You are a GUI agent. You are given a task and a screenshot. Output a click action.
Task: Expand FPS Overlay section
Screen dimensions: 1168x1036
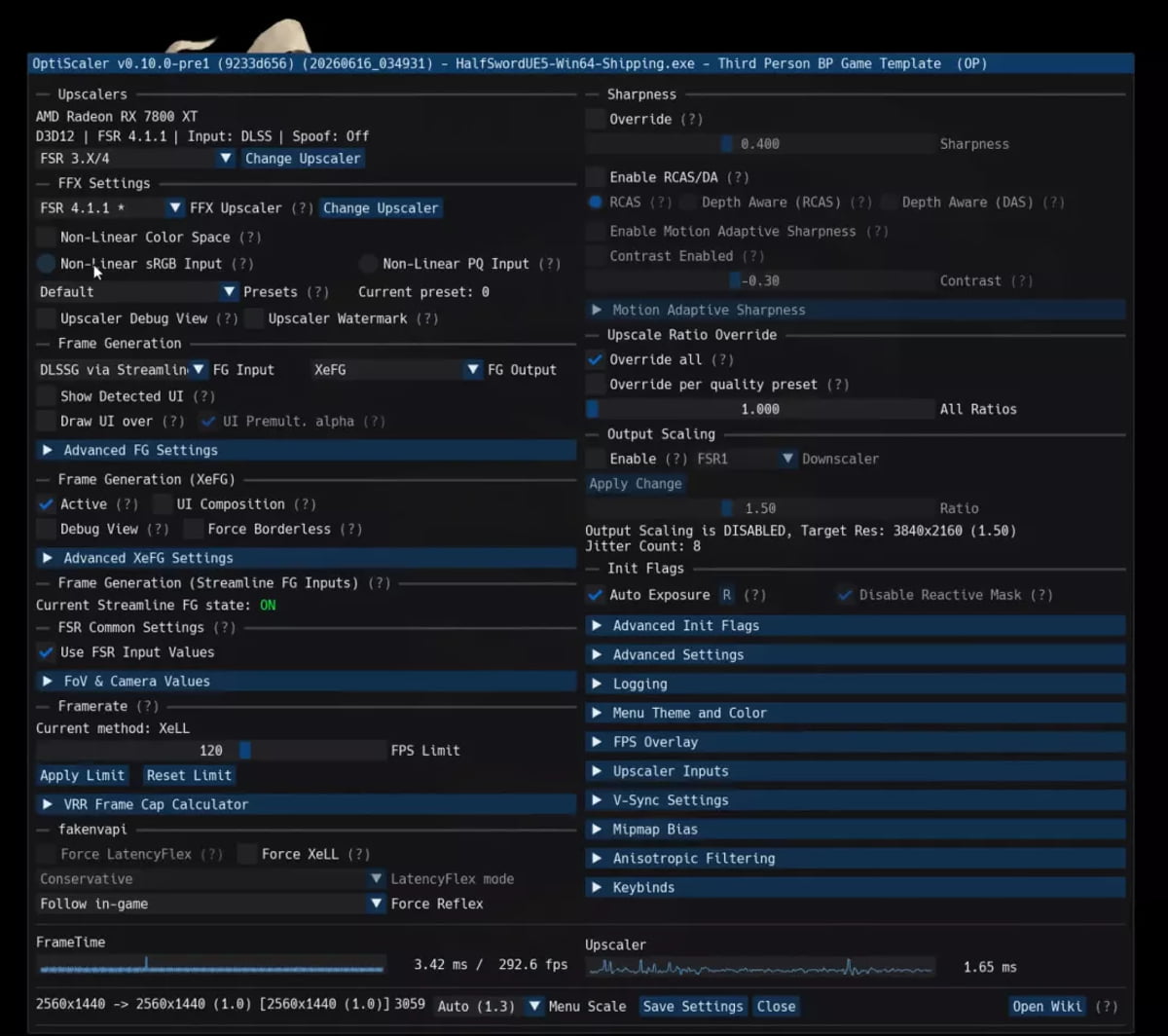[x=856, y=742]
